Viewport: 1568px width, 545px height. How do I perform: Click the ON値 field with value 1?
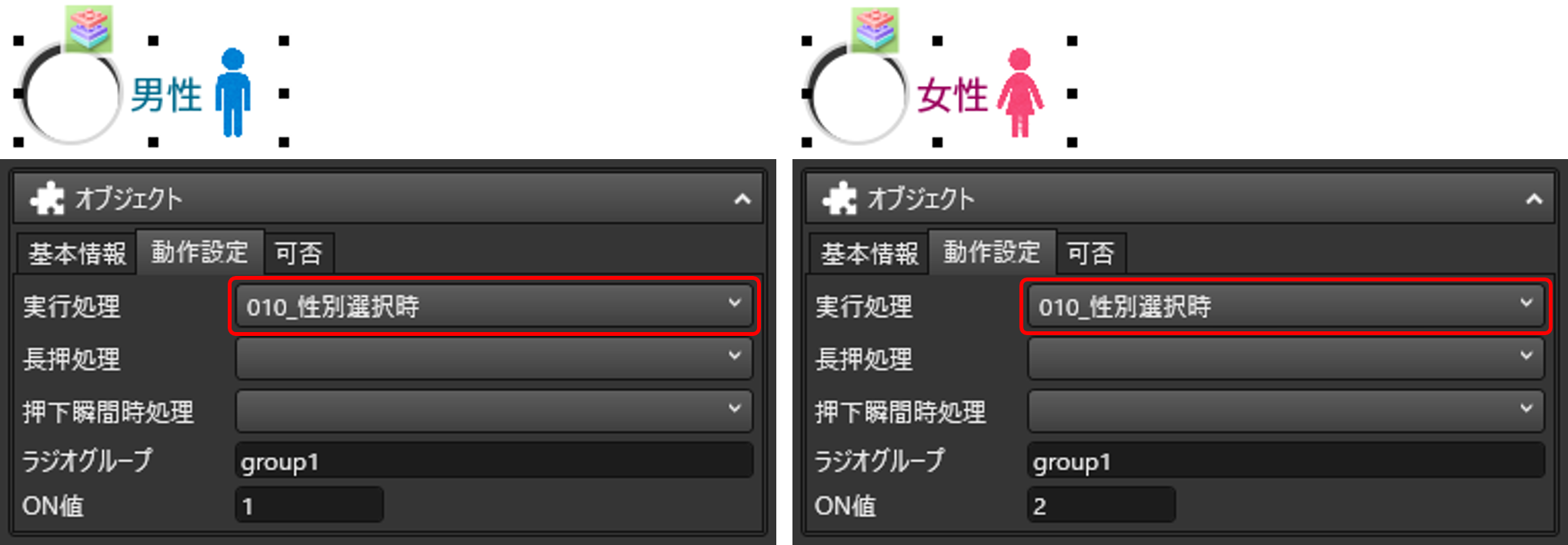(x=309, y=506)
